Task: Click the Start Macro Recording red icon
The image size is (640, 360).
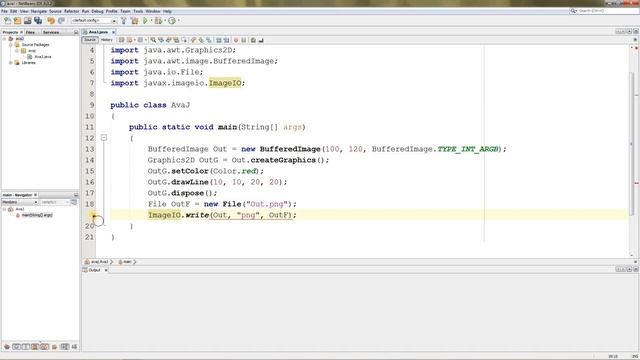Action: click(x=236, y=40)
